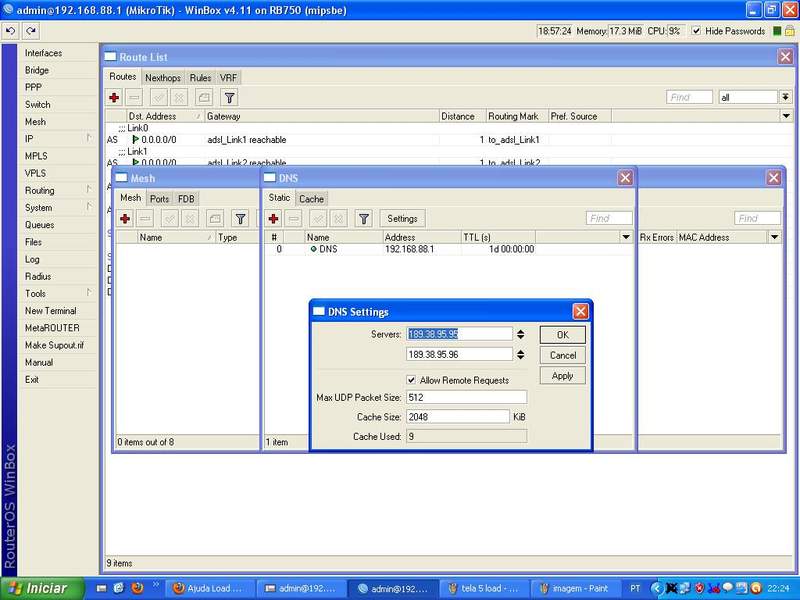Click disable cross in DNS window toolbar
The width and height of the screenshot is (800, 600).
coord(338,219)
